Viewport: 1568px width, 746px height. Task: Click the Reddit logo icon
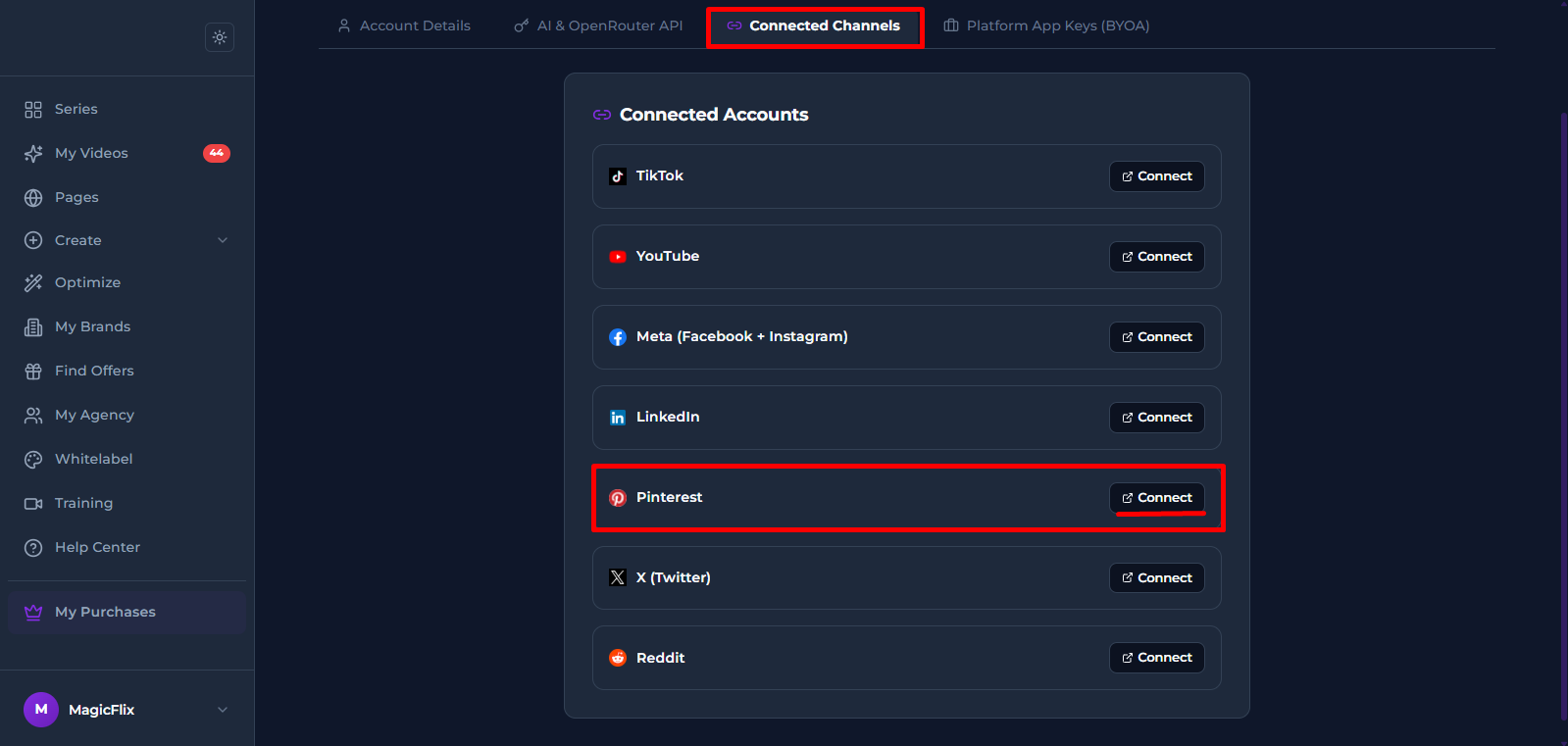(618, 658)
